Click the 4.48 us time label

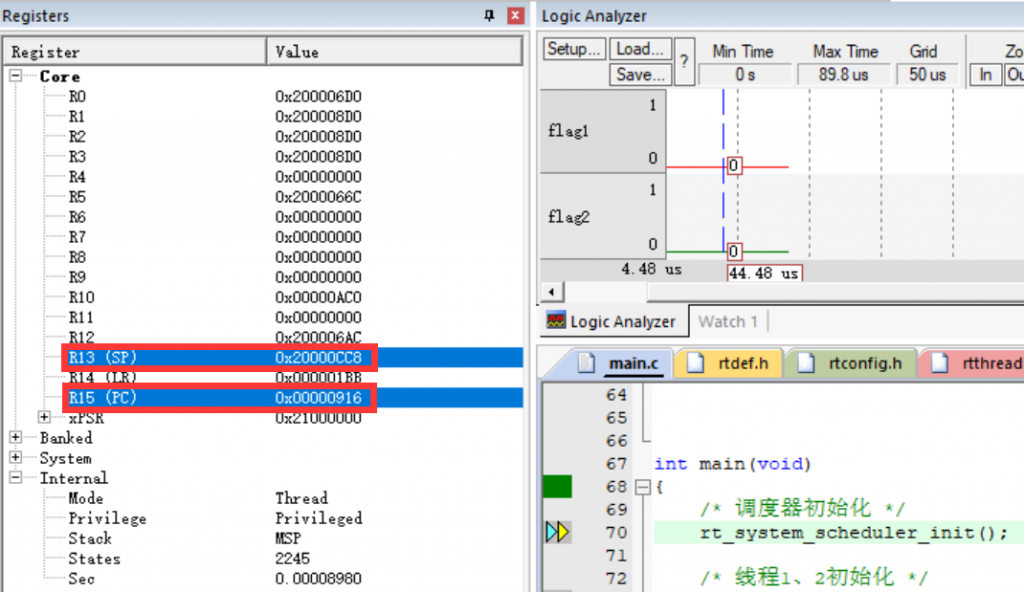click(651, 269)
